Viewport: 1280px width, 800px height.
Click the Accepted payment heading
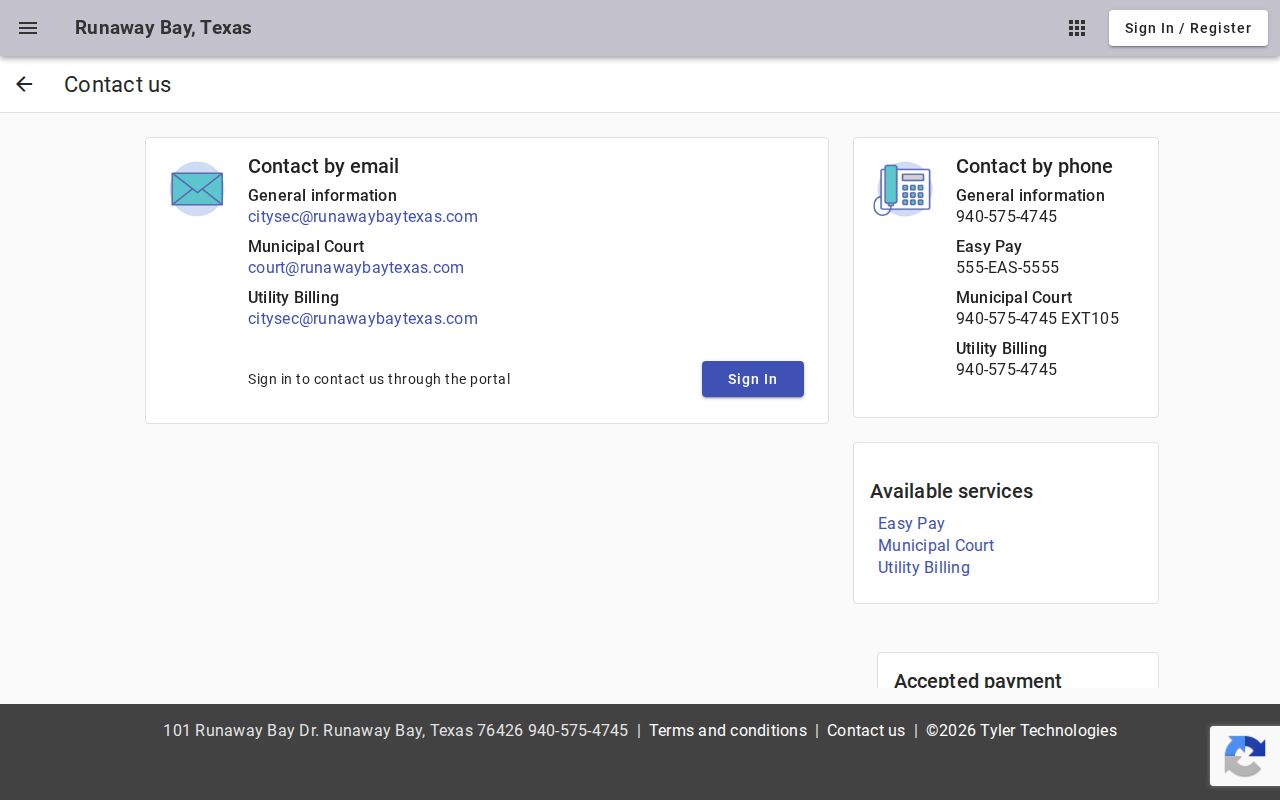978,680
